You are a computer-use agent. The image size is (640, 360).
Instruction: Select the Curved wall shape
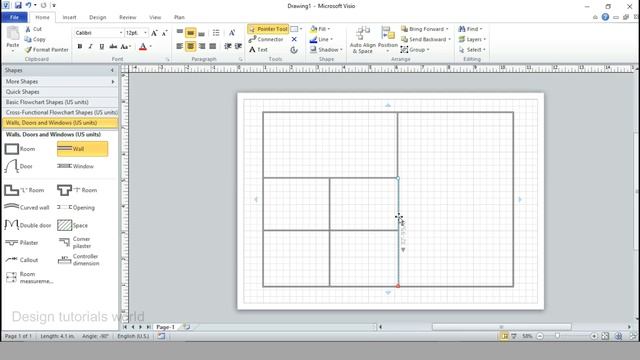coord(27,207)
